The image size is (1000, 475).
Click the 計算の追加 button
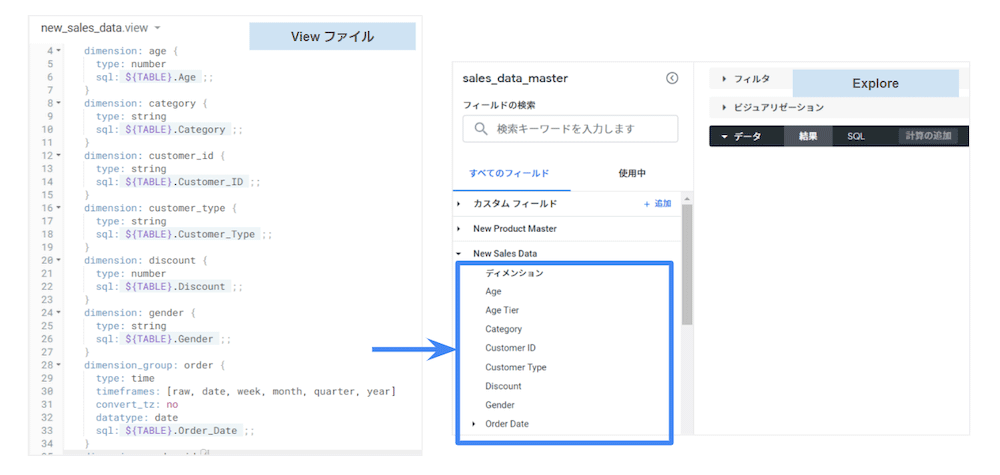coord(928,136)
